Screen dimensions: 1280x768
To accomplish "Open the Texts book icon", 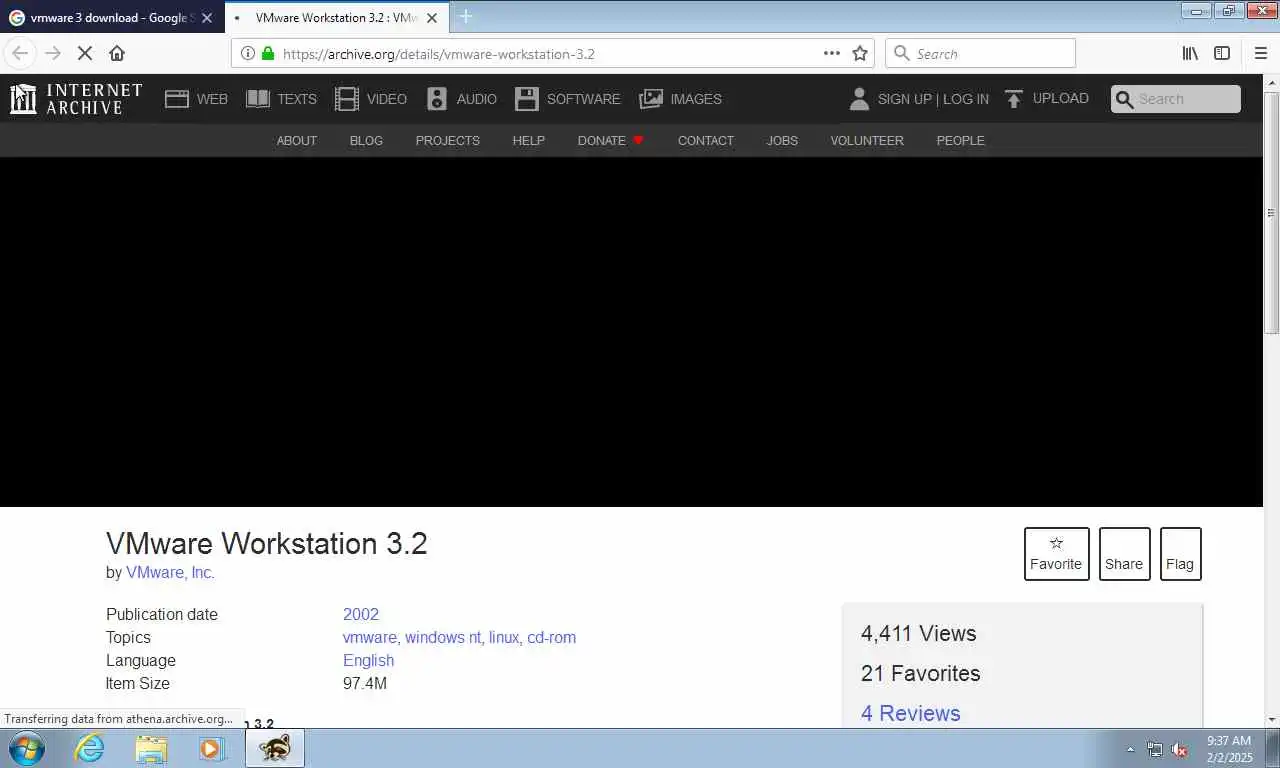I will (258, 99).
